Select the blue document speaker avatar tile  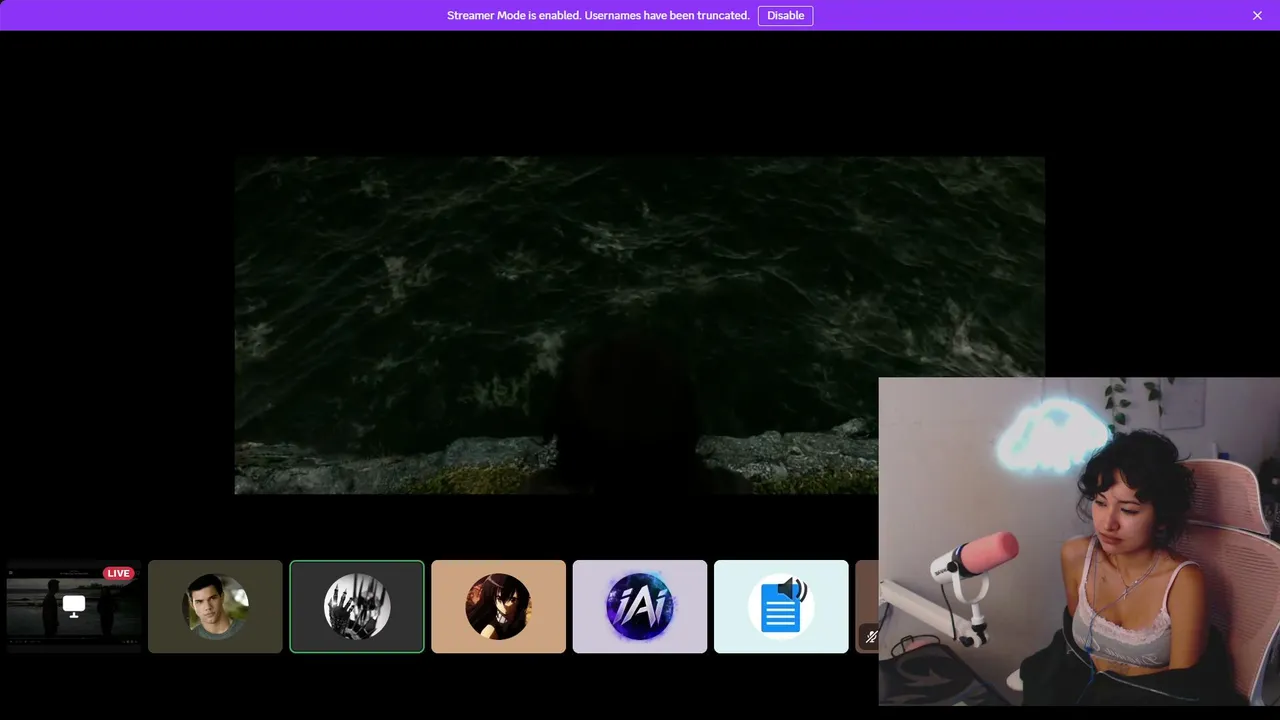pyautogui.click(x=781, y=606)
